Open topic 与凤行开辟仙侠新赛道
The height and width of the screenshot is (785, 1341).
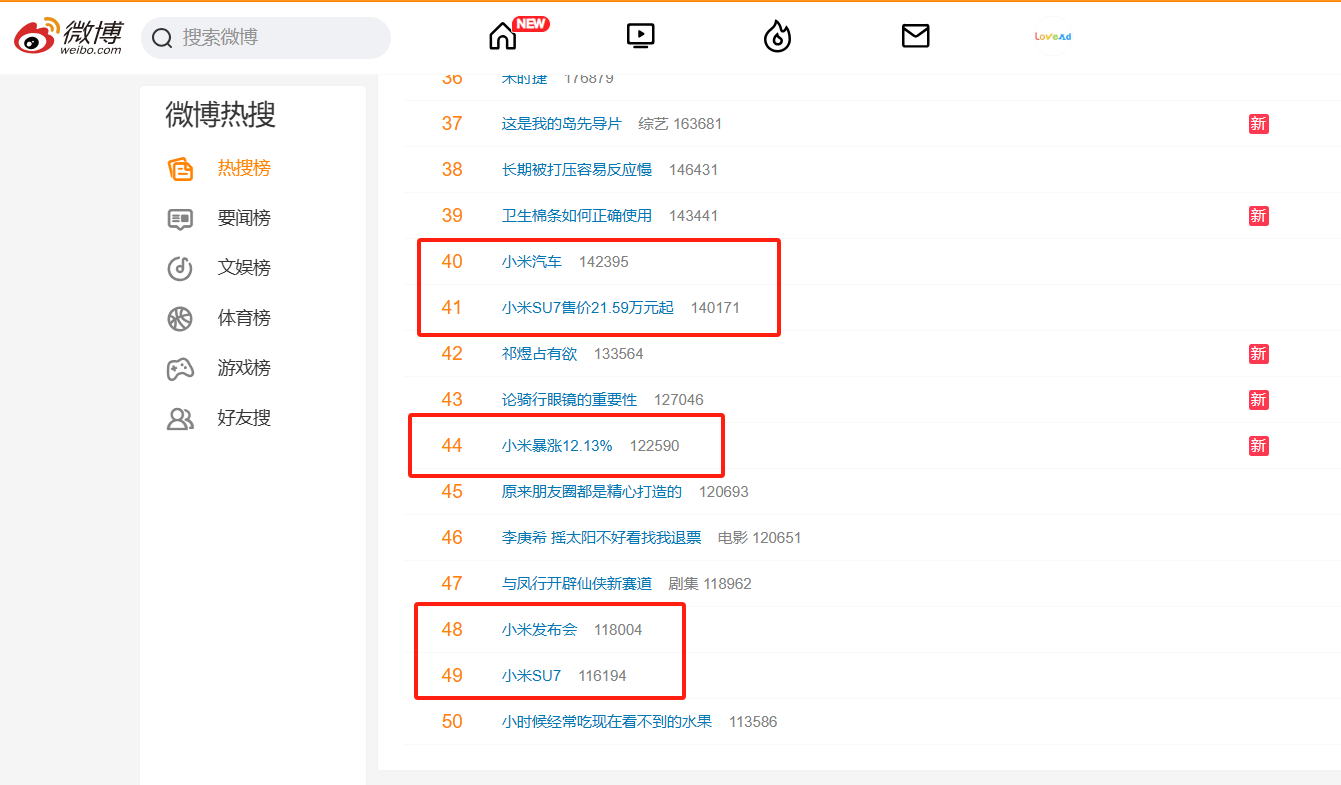coord(577,584)
